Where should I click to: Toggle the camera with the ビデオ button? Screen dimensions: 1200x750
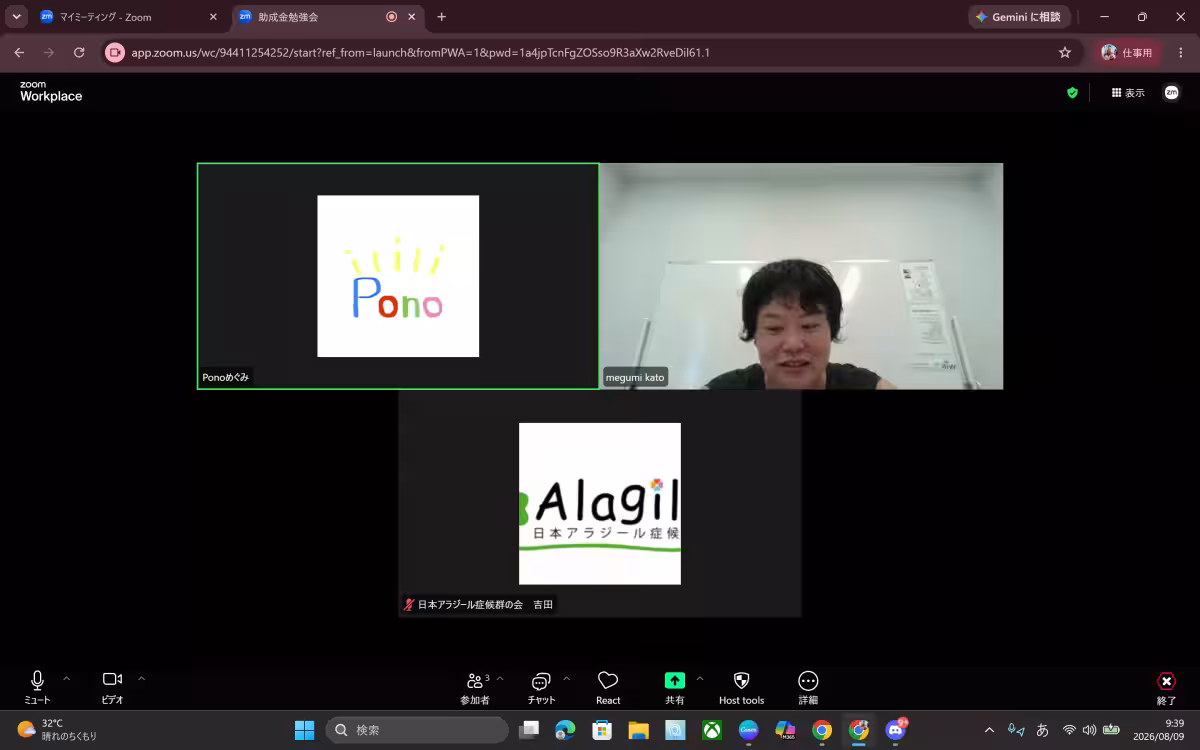tap(112, 687)
